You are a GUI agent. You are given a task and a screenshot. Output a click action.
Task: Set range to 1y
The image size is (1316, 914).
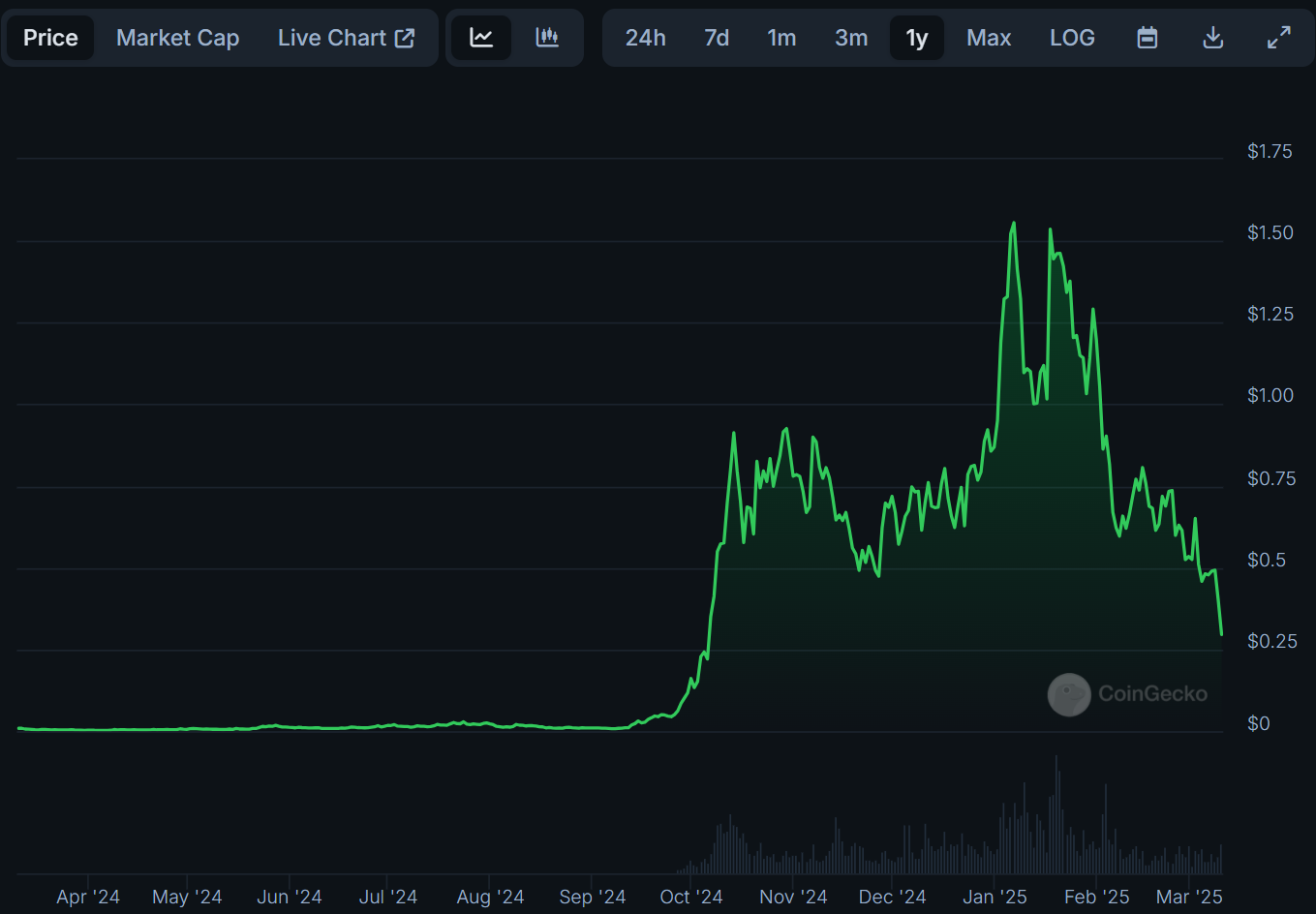coord(917,38)
